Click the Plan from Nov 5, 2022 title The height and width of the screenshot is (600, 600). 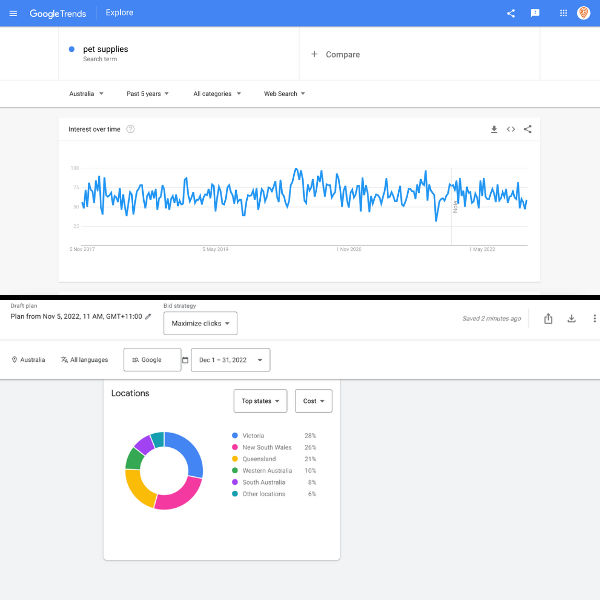coord(76,316)
